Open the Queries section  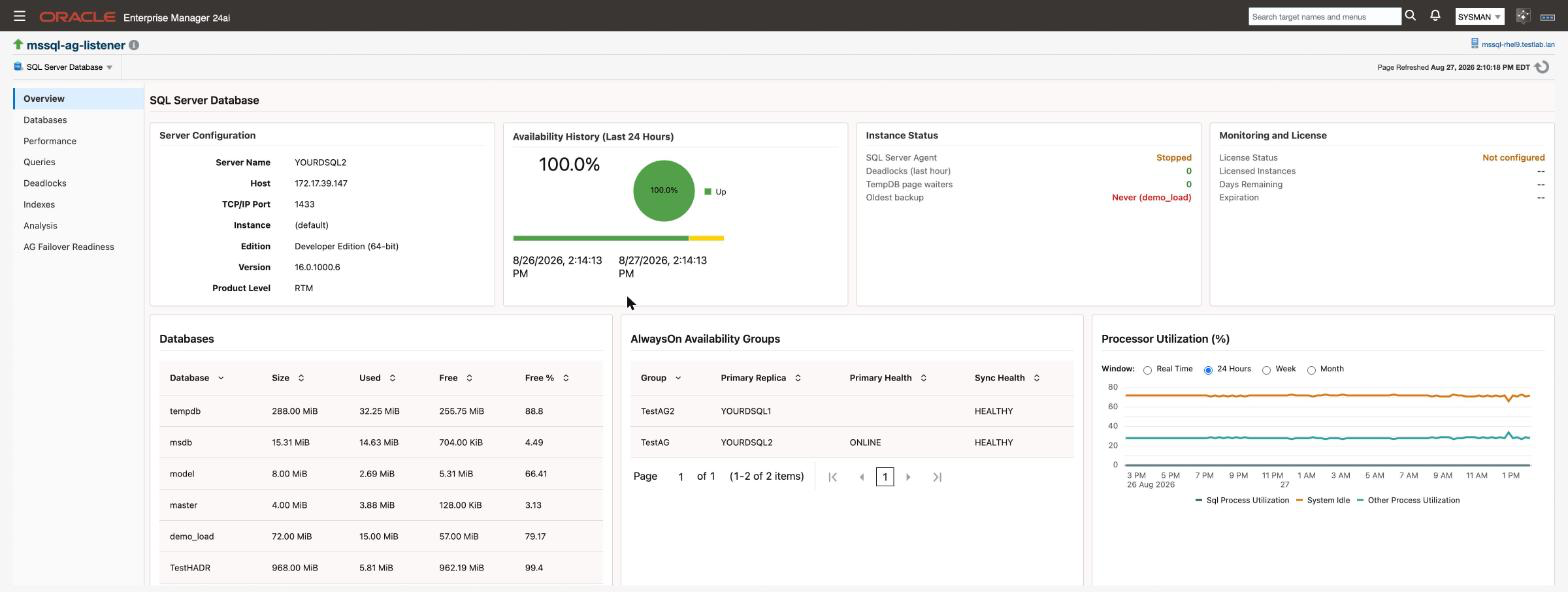(39, 162)
